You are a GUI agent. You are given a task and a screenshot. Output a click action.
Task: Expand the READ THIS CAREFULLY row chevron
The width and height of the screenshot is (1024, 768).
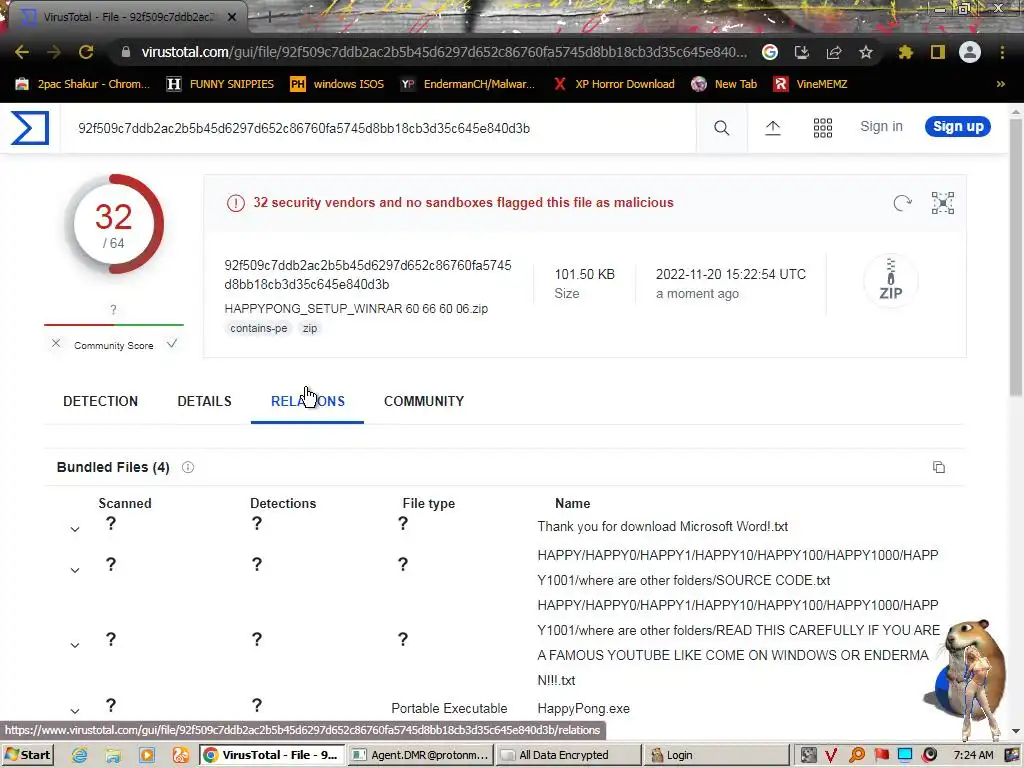[x=75, y=645]
